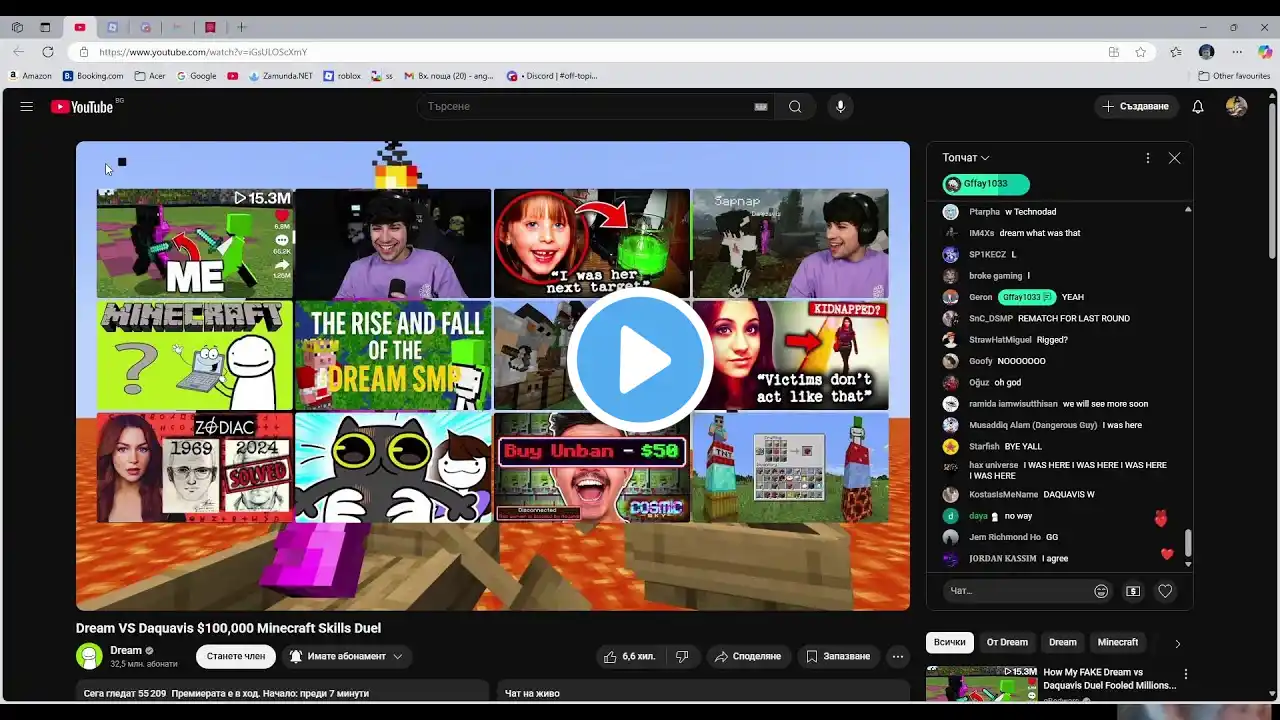Close the live chat panel

pos(1175,158)
